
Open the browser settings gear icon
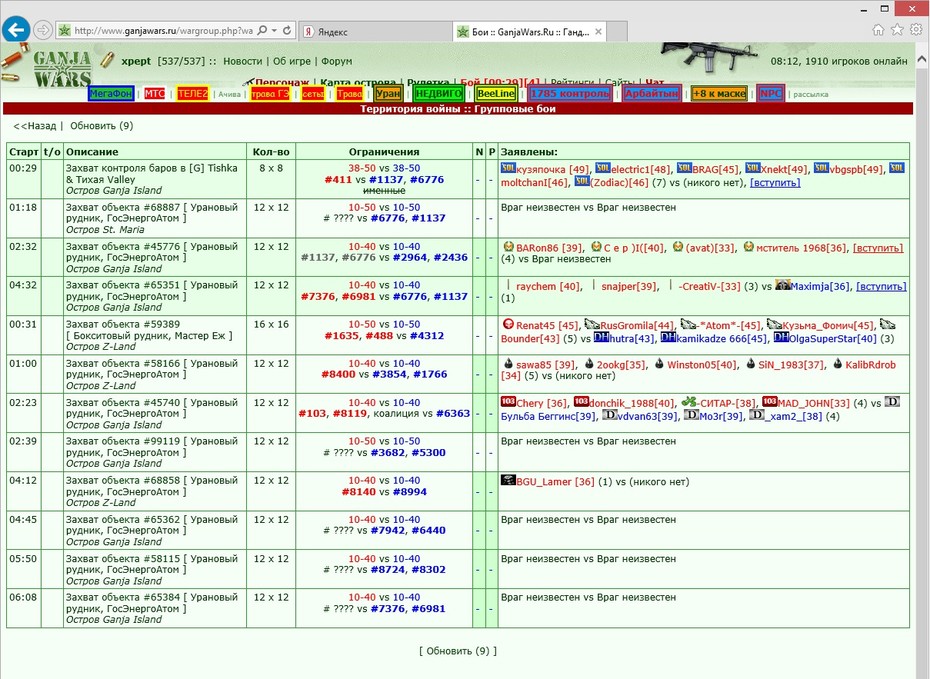(917, 30)
